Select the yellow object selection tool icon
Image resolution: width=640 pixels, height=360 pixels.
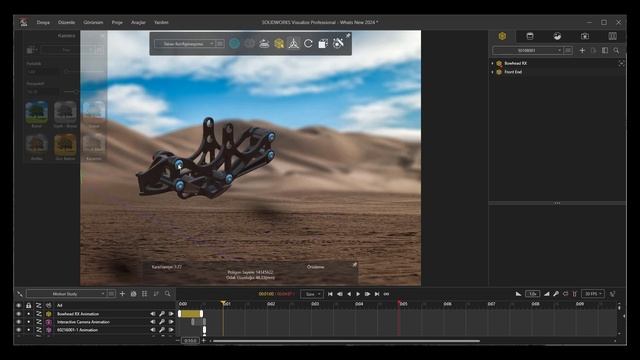click(x=279, y=43)
